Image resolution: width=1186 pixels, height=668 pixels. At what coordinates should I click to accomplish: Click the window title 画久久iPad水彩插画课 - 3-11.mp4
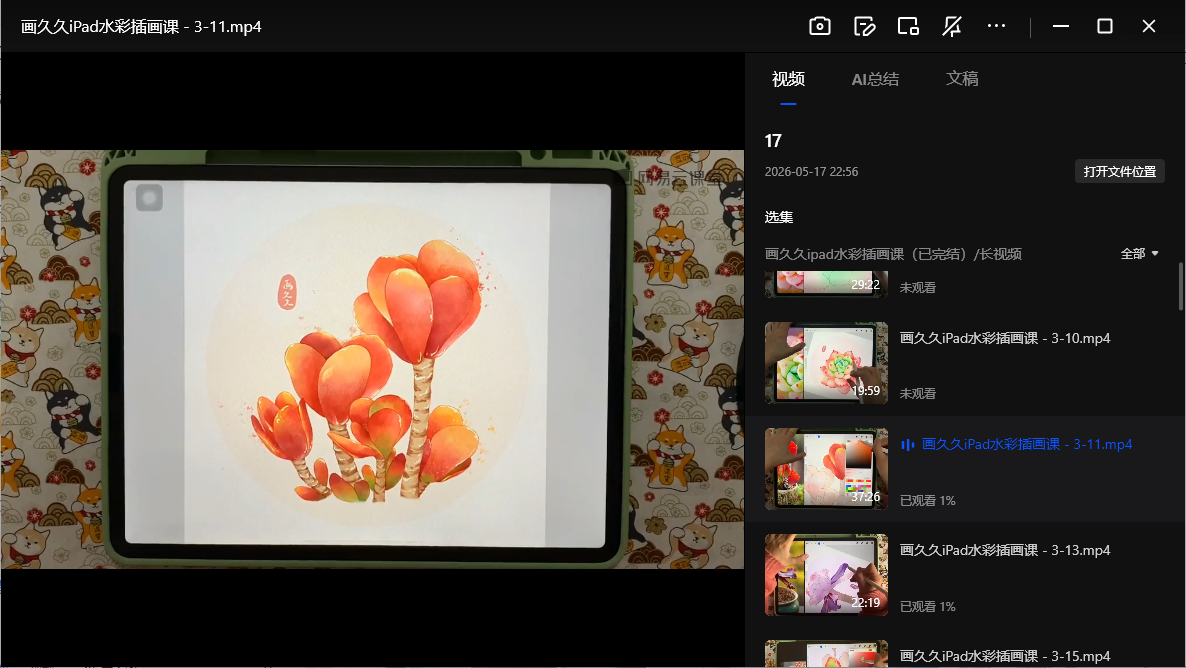point(141,26)
